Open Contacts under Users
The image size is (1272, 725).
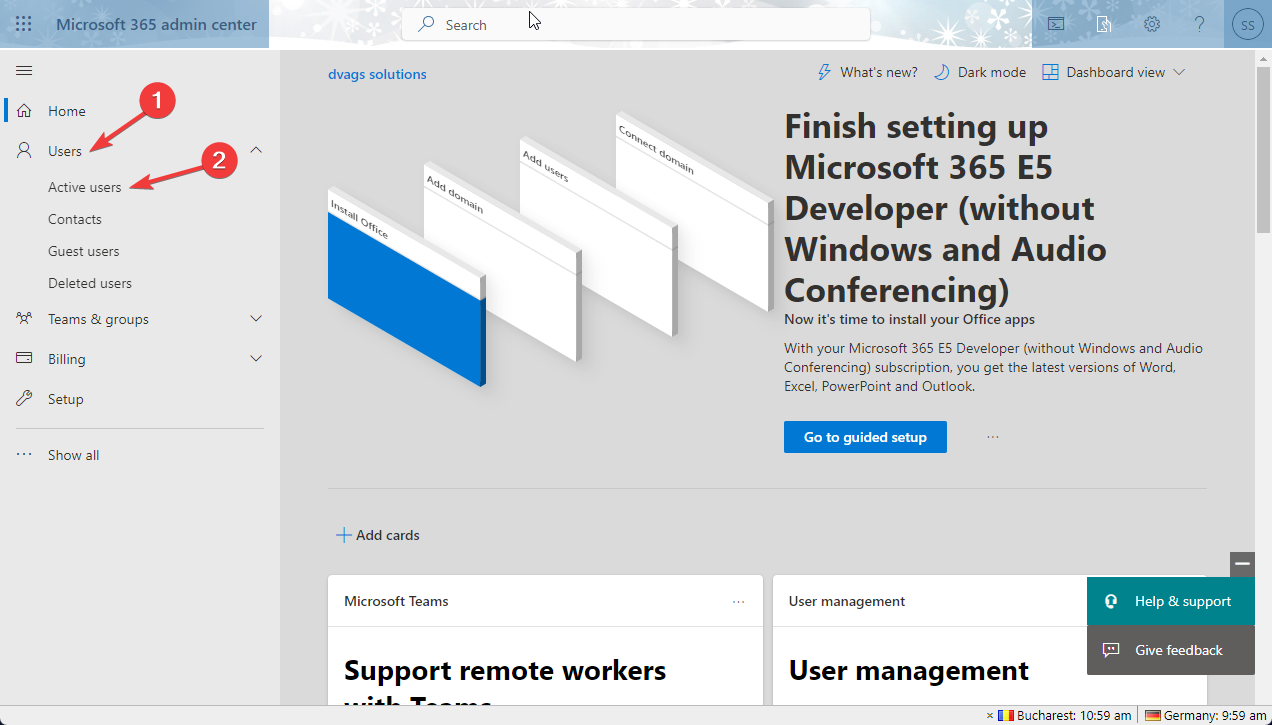pyautogui.click(x=75, y=219)
